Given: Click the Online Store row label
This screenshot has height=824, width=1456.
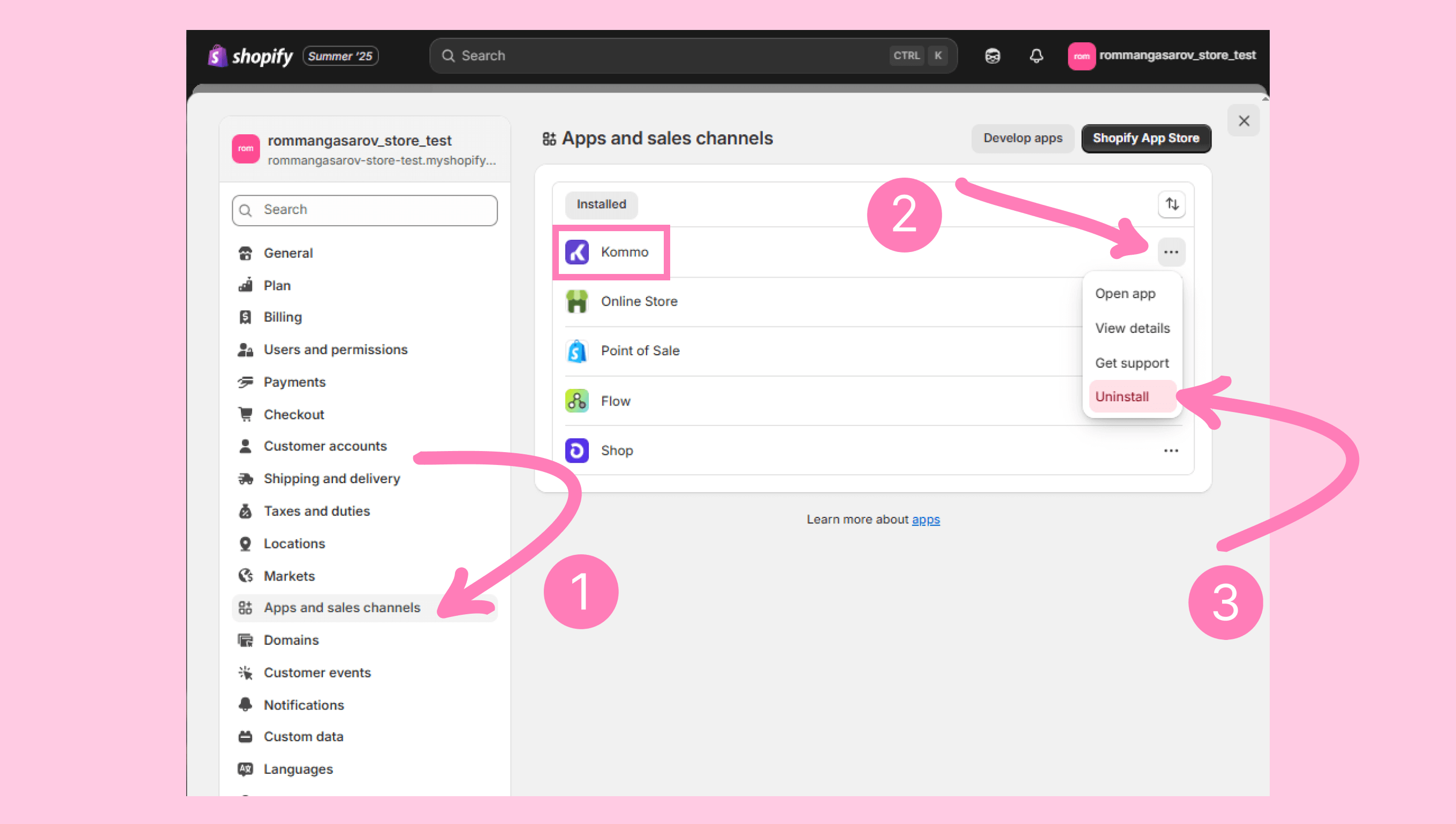Looking at the screenshot, I should pos(639,302).
